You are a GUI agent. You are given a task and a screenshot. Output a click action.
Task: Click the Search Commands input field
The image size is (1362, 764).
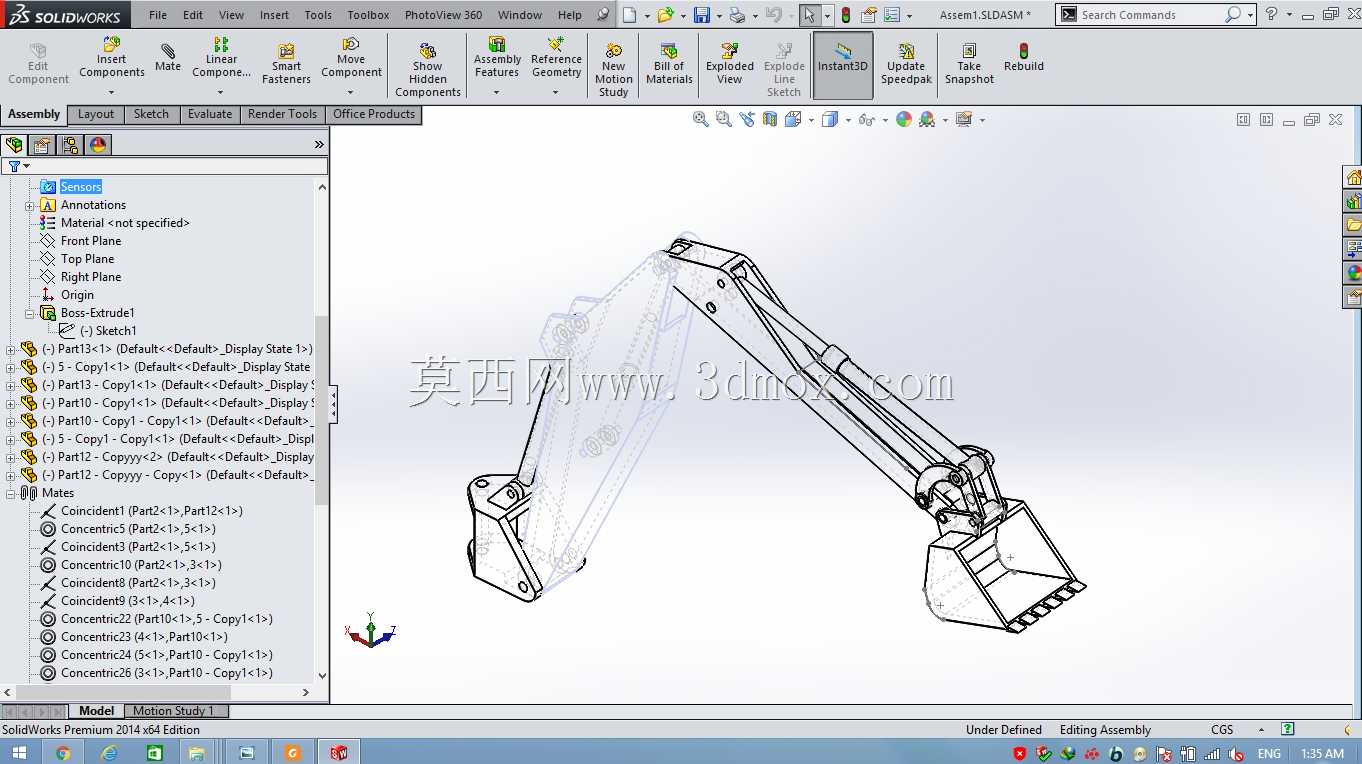tap(1149, 15)
